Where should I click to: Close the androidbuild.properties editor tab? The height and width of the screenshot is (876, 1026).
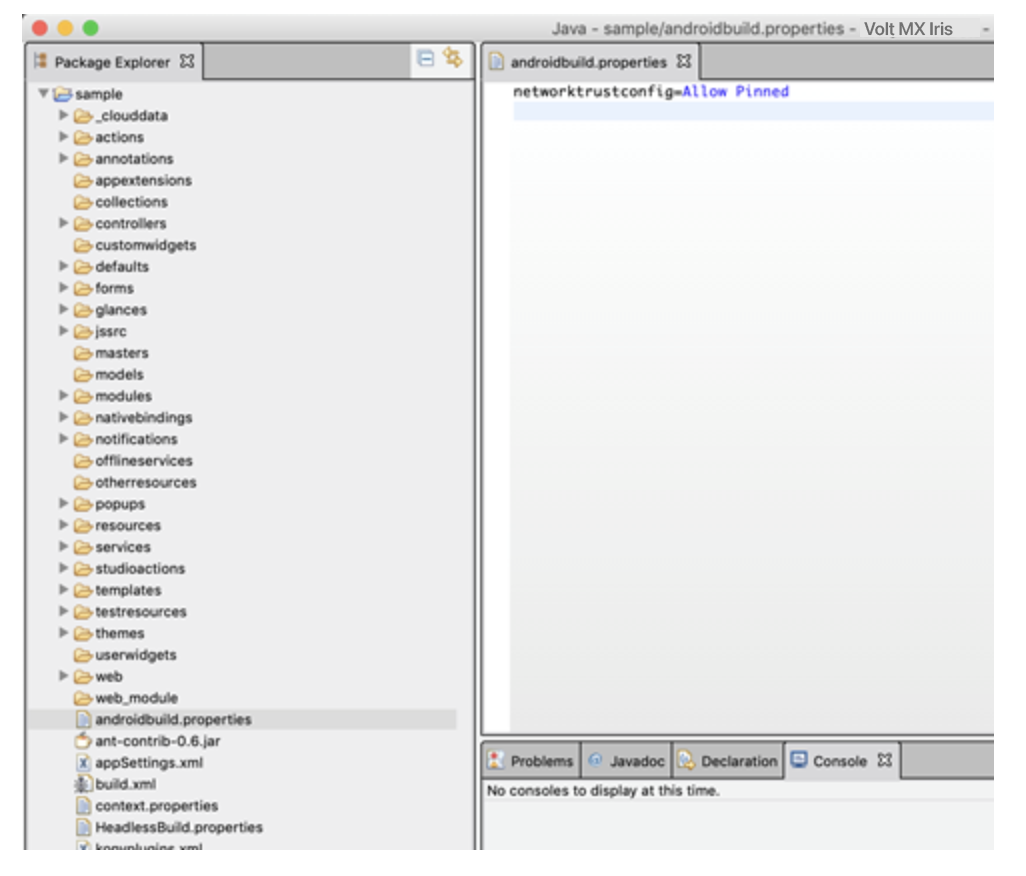click(684, 61)
